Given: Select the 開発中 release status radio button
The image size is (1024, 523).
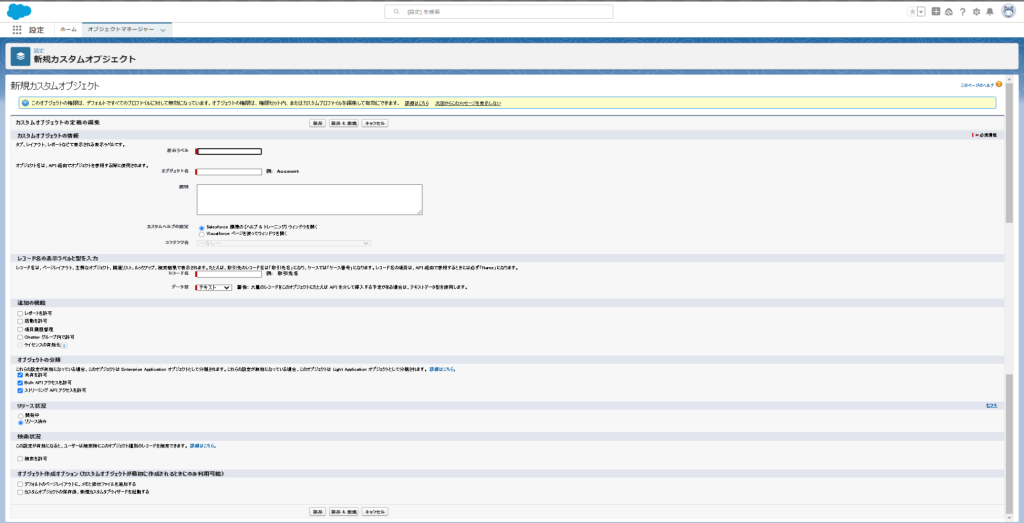Looking at the screenshot, I should 20,415.
